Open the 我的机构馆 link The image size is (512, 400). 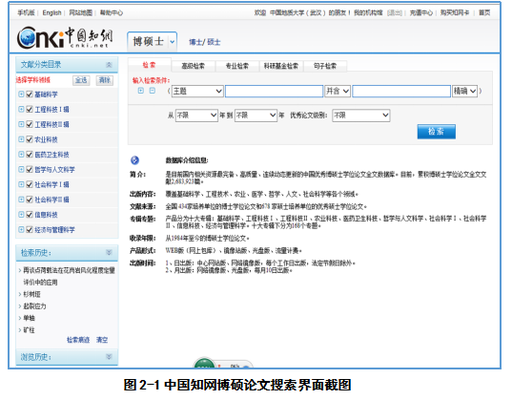(x=368, y=13)
